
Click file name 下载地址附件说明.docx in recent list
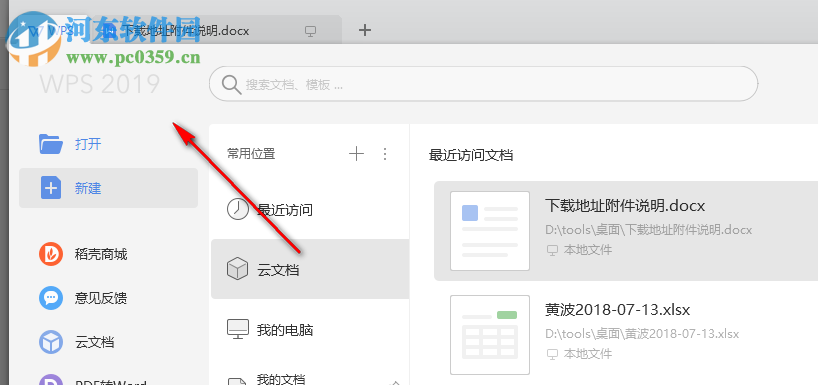[x=625, y=206]
